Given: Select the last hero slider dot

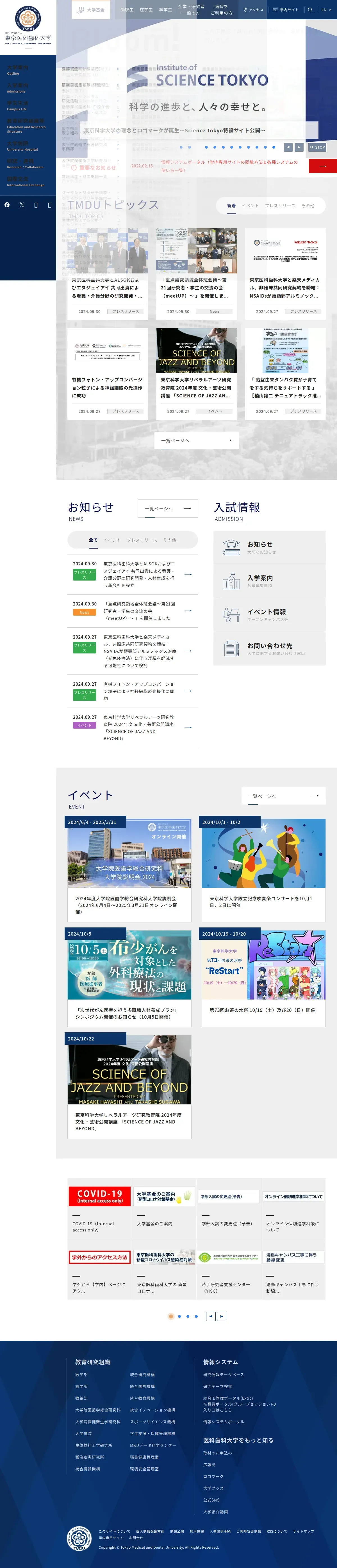Looking at the screenshot, I should point(274,147).
